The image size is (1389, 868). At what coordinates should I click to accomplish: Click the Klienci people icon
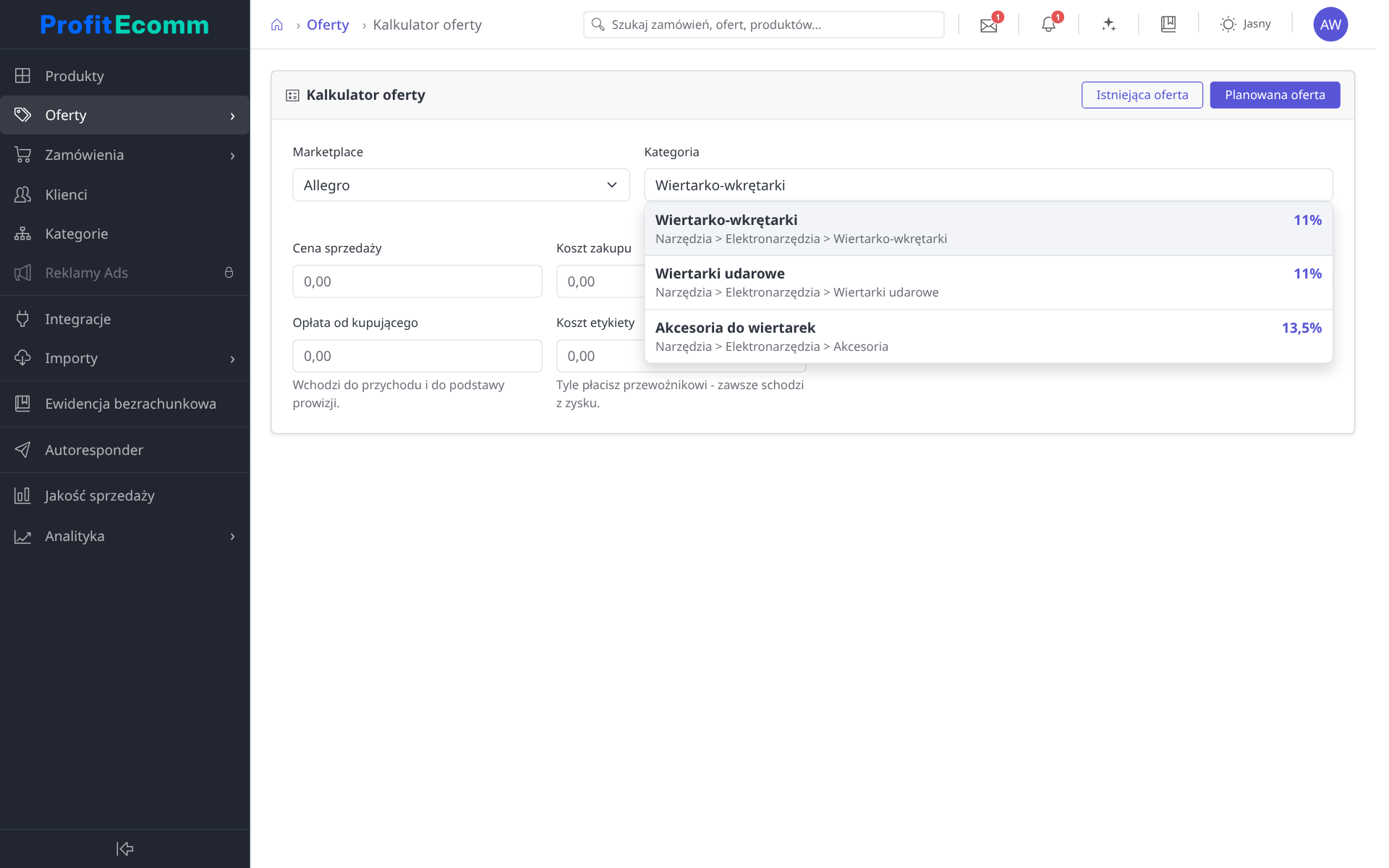(x=22, y=194)
